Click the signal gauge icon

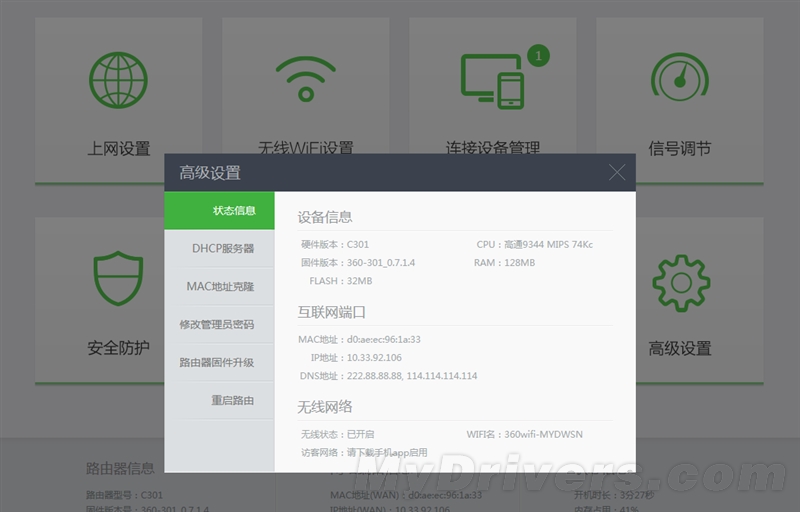(x=680, y=80)
